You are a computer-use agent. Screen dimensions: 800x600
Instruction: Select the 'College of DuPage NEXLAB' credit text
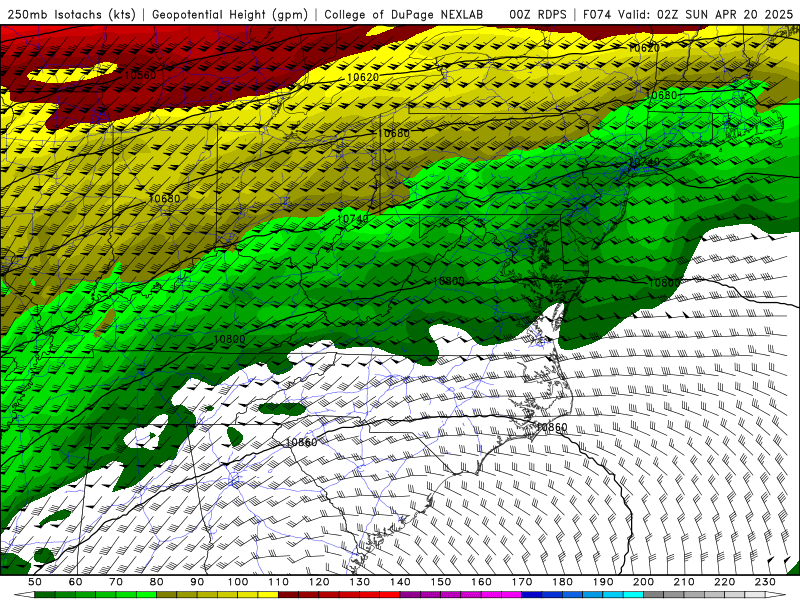click(x=404, y=14)
